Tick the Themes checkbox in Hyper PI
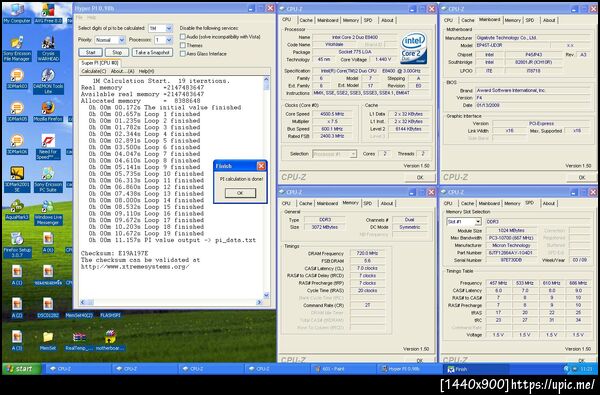 tap(183, 45)
